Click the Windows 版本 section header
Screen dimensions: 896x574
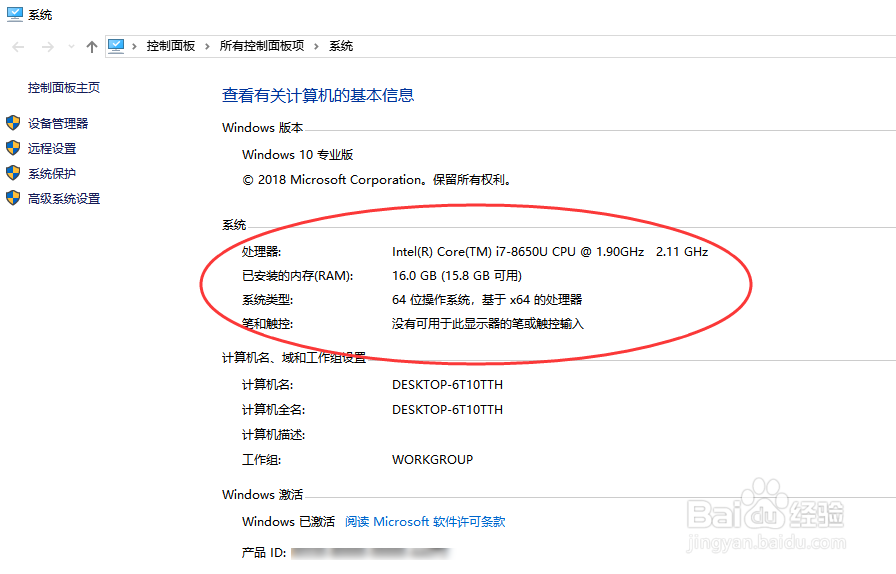coord(262,128)
